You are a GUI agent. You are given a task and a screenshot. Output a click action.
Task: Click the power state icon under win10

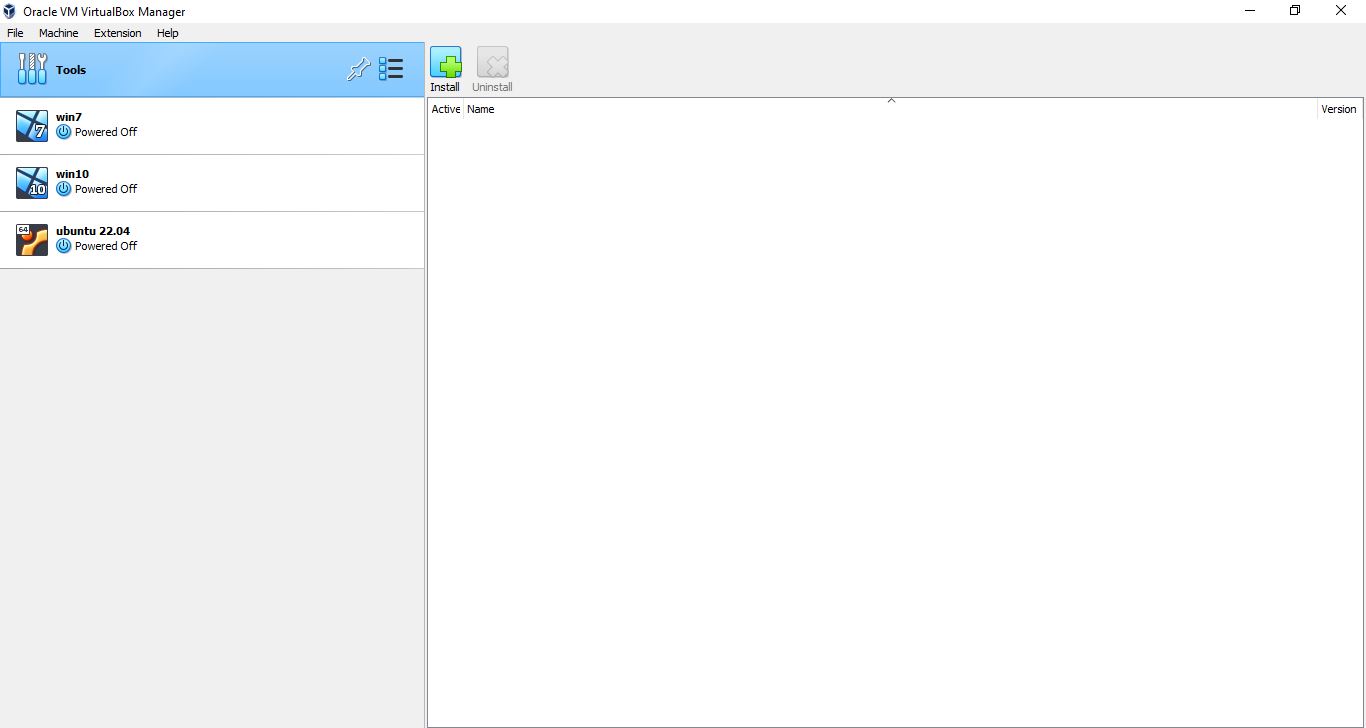coord(64,189)
